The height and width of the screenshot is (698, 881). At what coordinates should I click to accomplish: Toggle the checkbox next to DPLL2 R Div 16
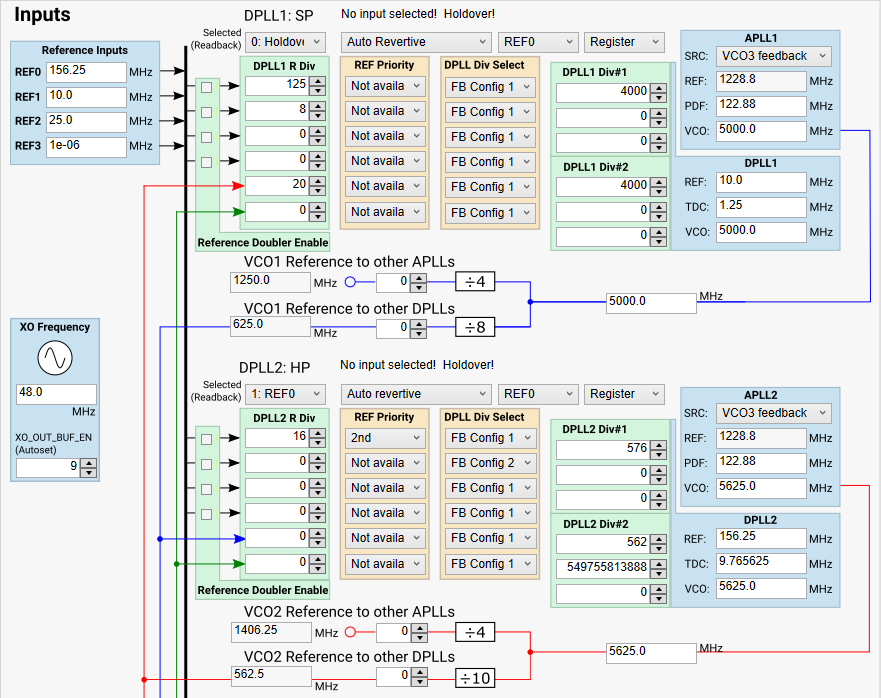pyautogui.click(x=207, y=438)
